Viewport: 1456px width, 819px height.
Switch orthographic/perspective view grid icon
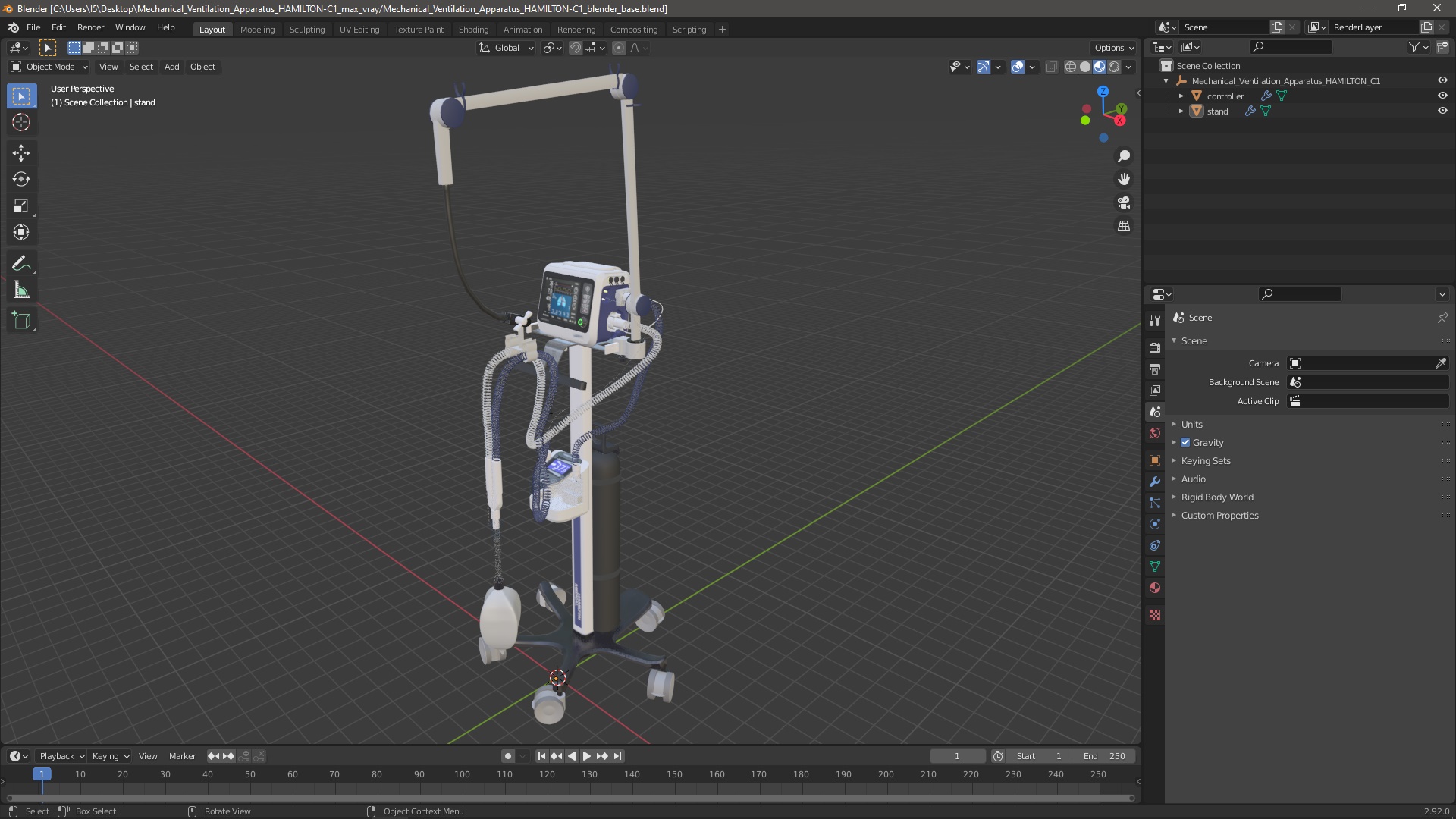click(x=1124, y=226)
